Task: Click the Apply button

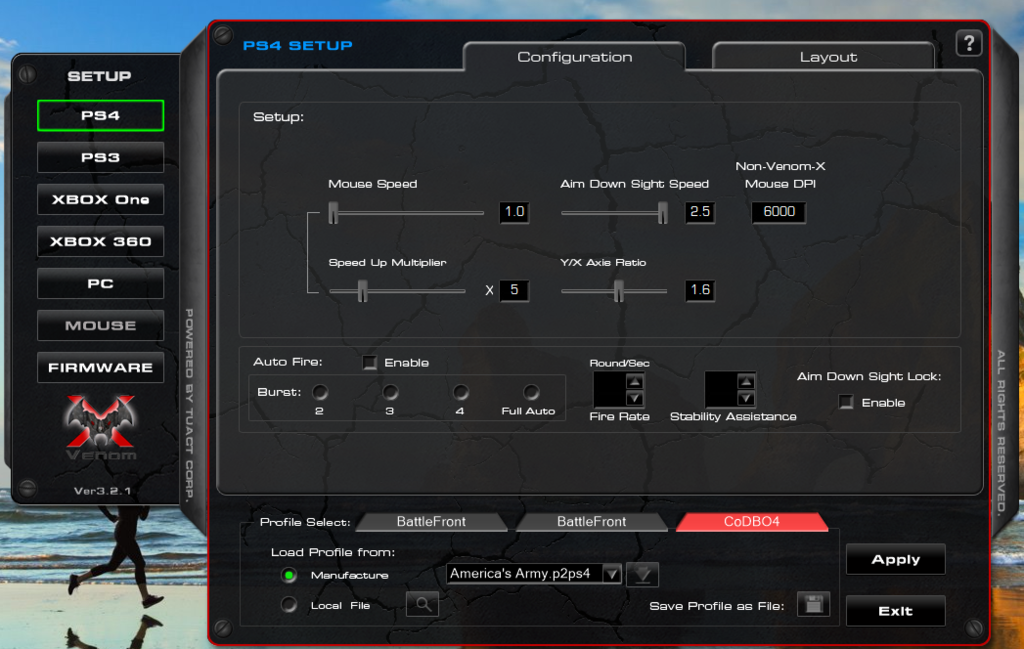Action: [x=895, y=560]
